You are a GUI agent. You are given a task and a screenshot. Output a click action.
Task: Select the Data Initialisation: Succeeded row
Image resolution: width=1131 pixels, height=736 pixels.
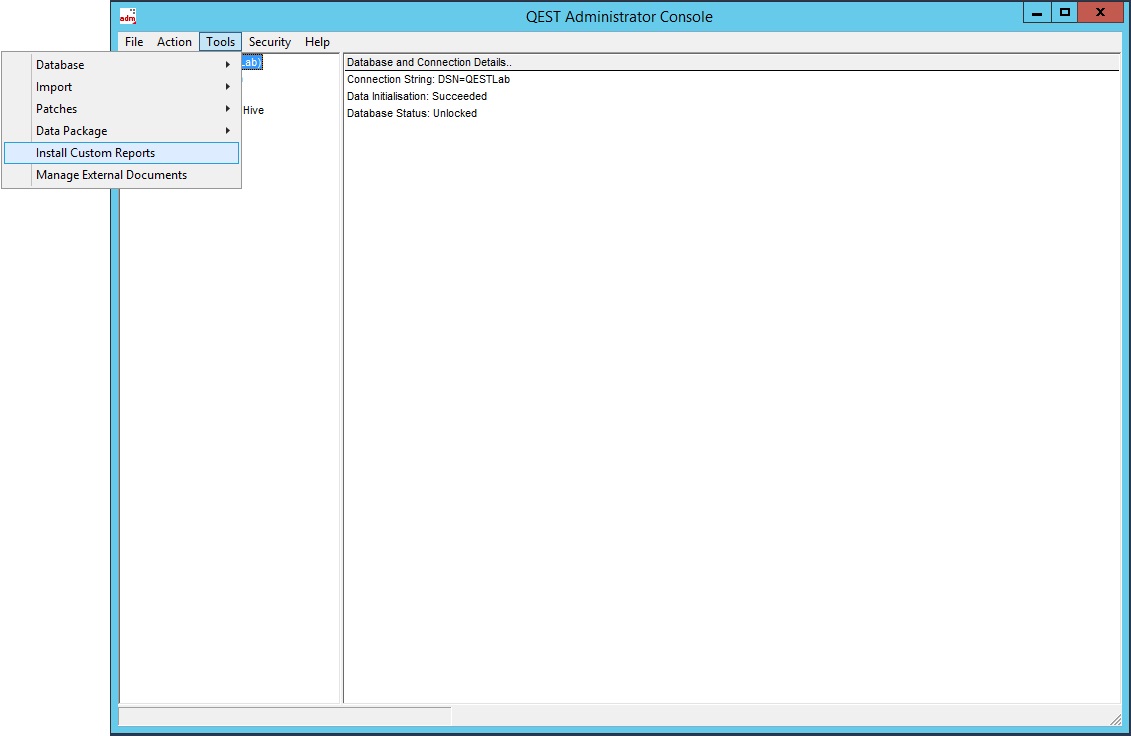pos(417,96)
